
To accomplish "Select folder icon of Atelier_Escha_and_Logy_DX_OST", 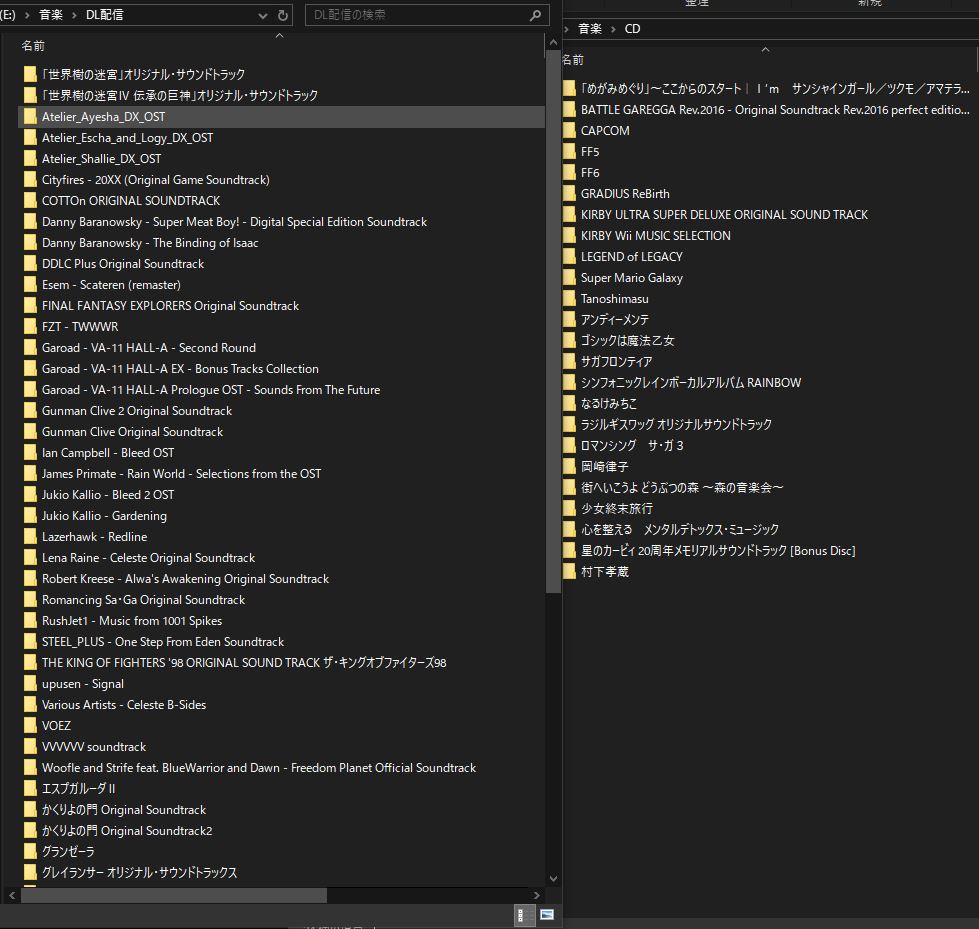I will (30, 138).
